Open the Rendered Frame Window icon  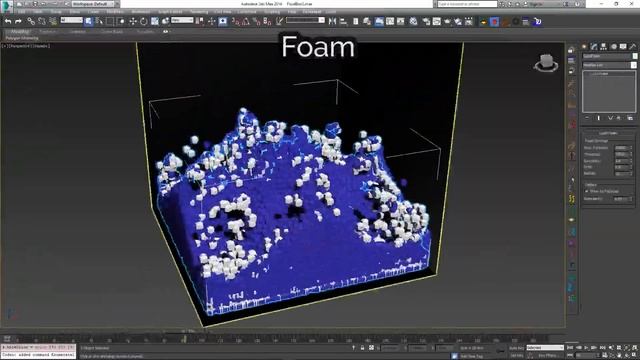pyautogui.click(x=437, y=21)
